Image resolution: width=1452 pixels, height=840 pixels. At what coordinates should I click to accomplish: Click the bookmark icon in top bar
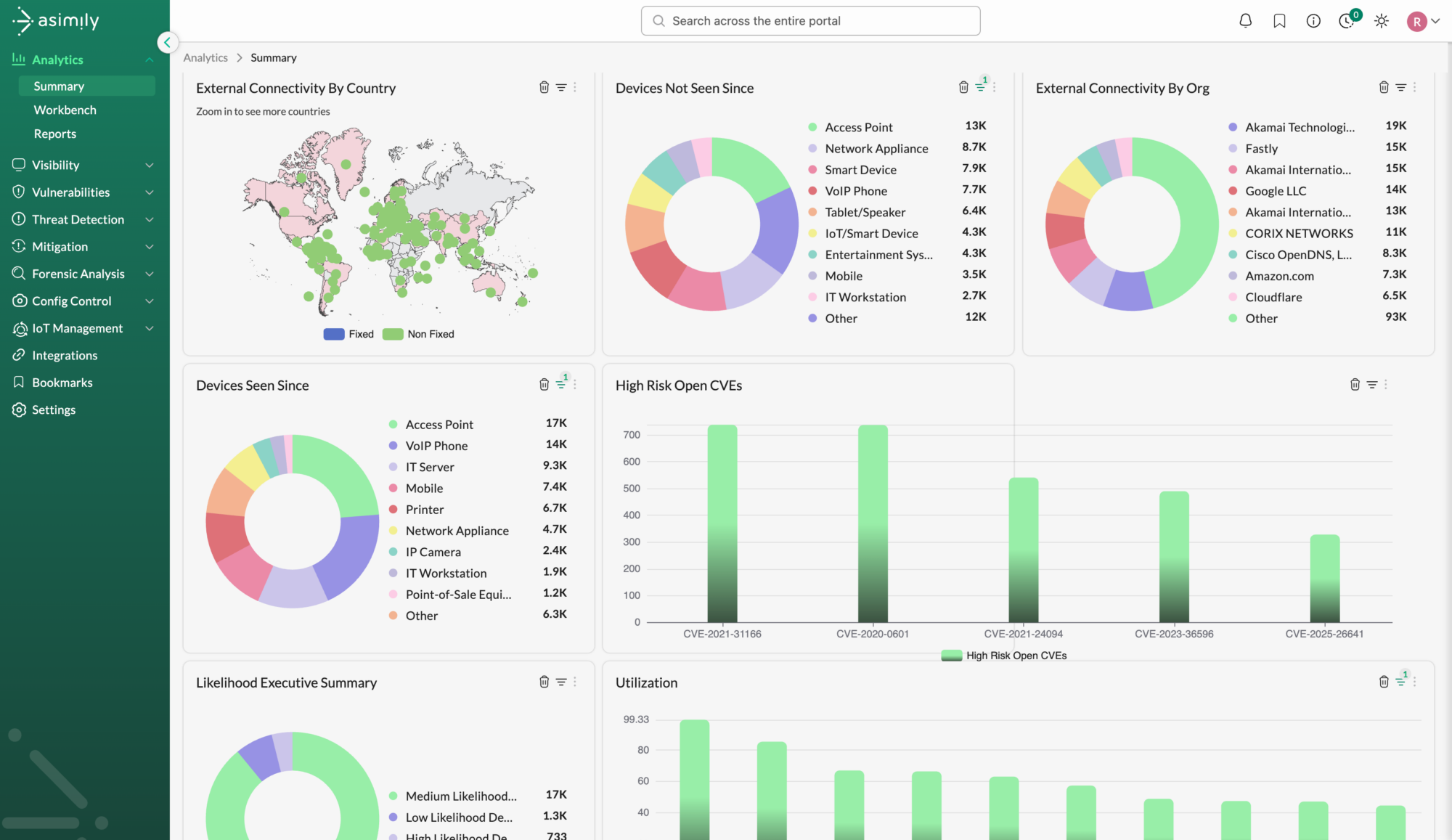tap(1279, 21)
